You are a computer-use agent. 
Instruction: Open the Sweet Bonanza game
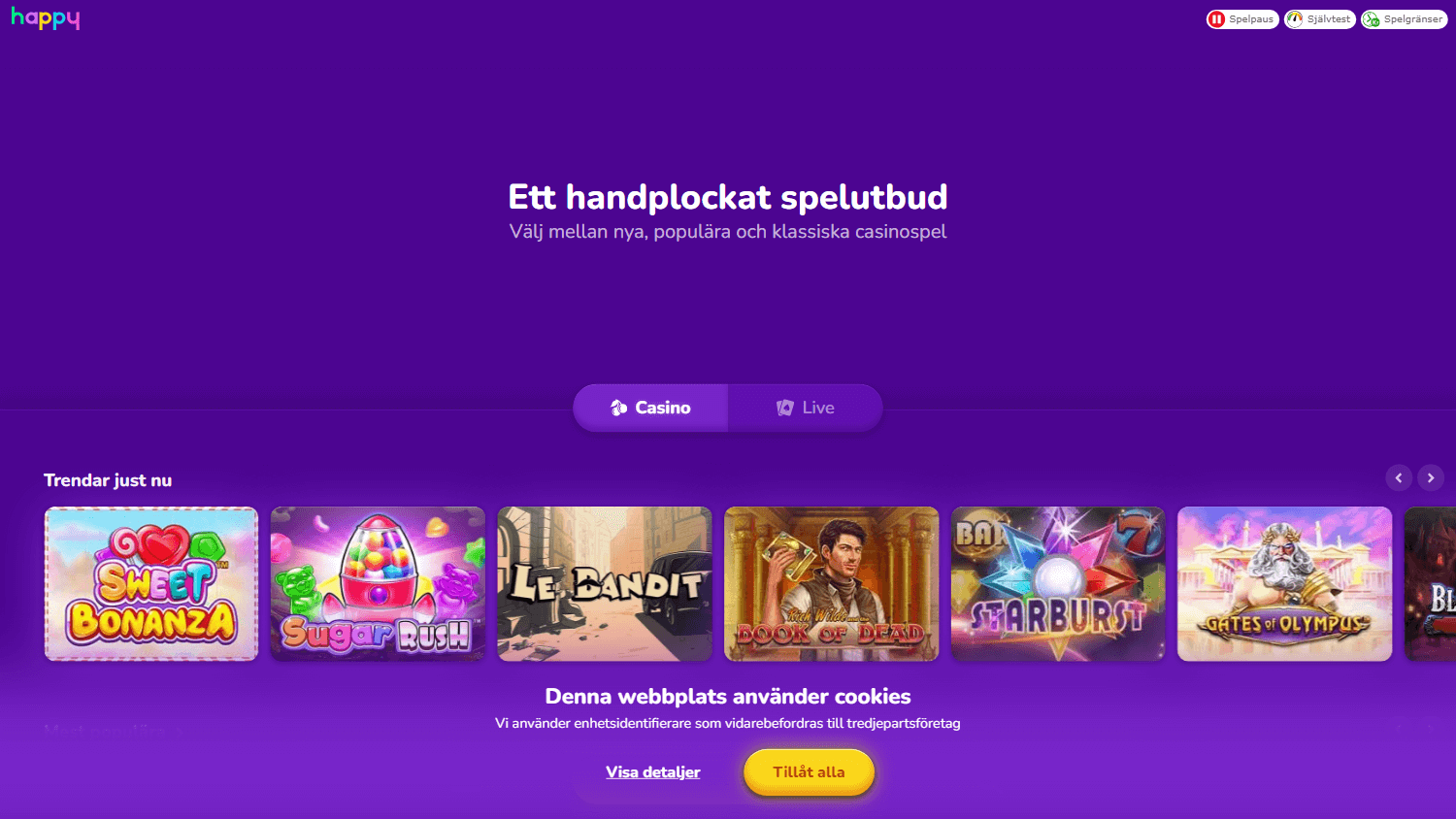[151, 583]
